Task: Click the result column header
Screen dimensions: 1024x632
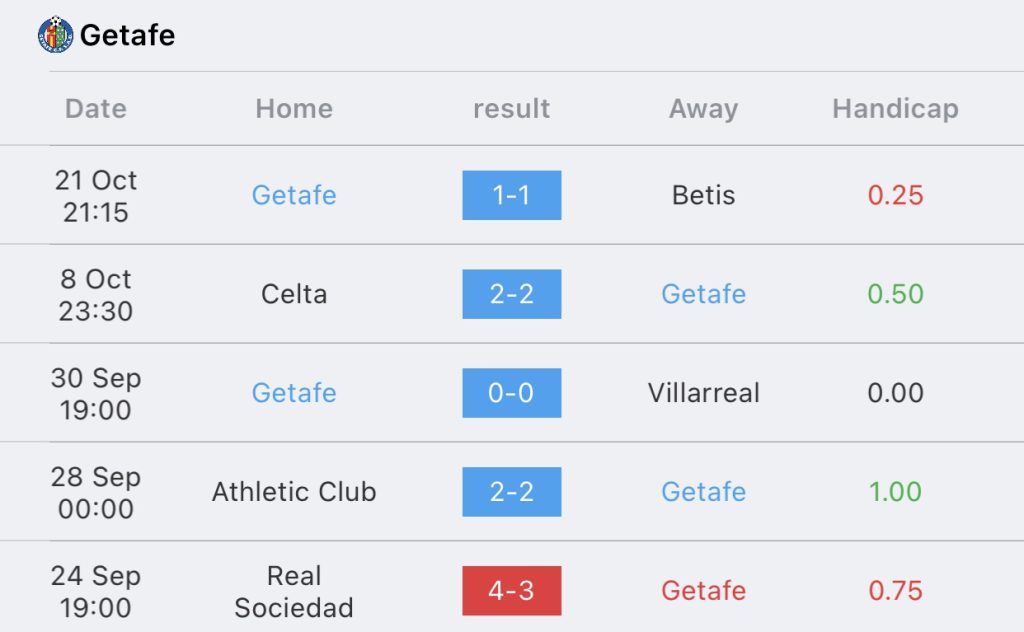Action: (x=511, y=108)
